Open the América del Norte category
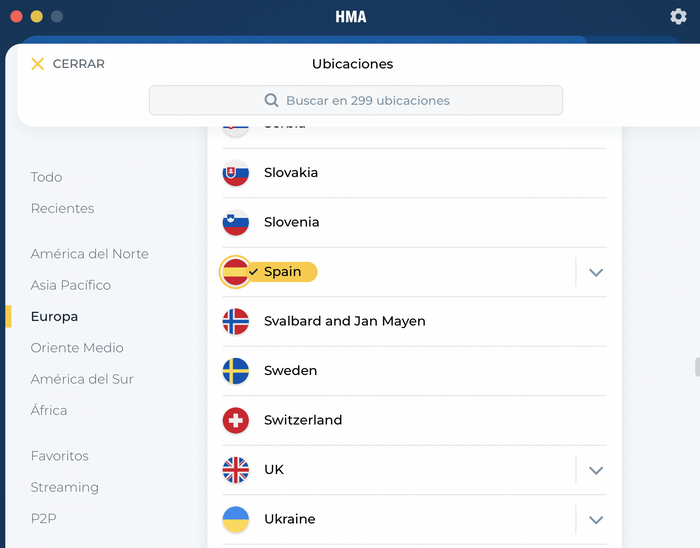 pyautogui.click(x=90, y=254)
